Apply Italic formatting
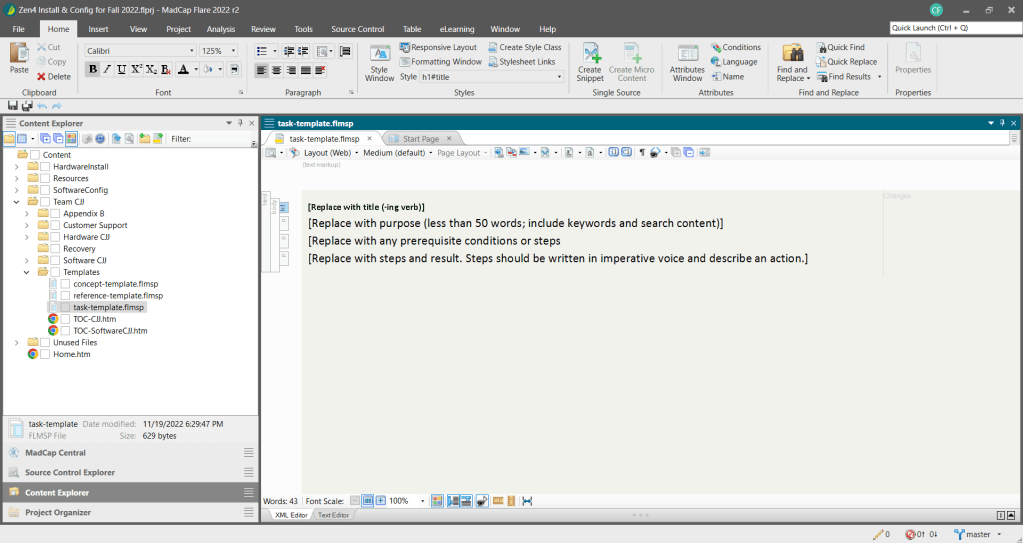 coord(107,69)
